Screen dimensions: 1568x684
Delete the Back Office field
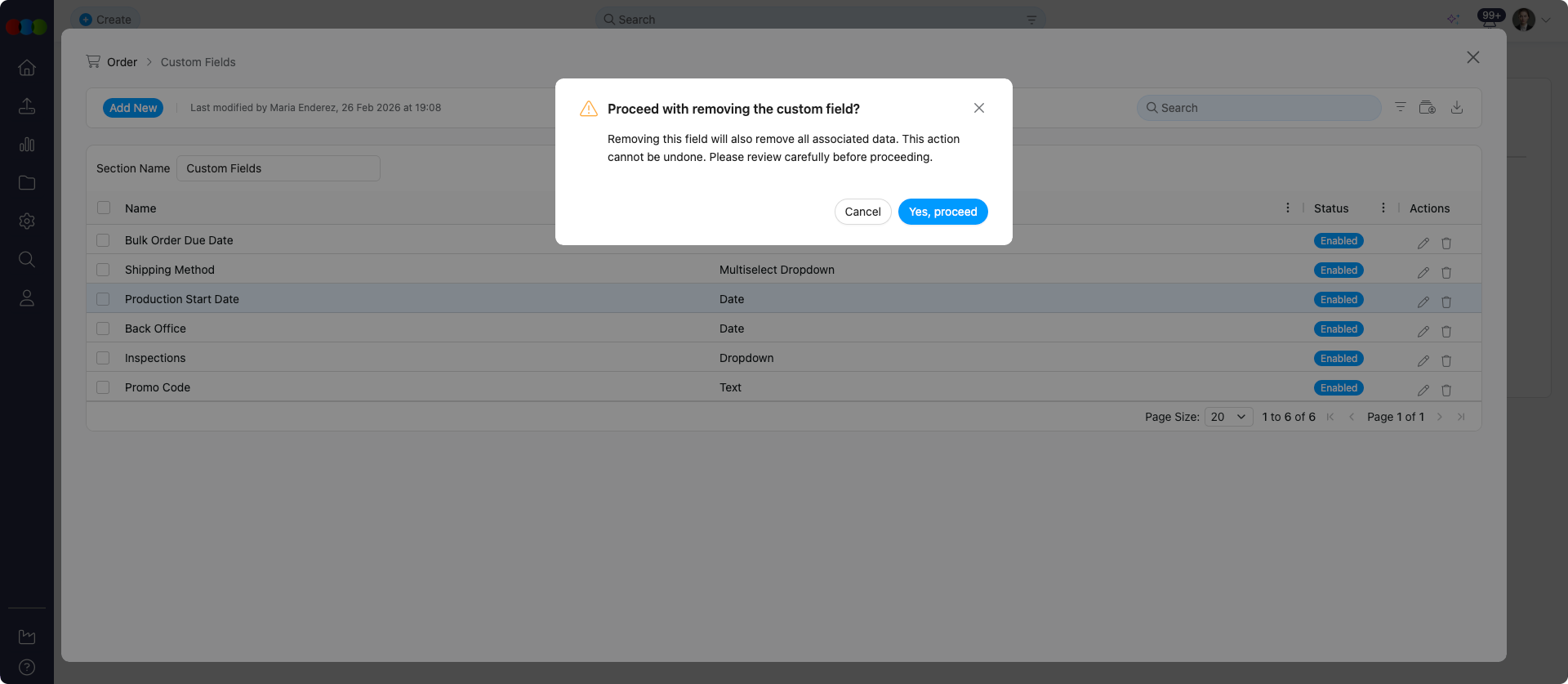(x=1446, y=332)
